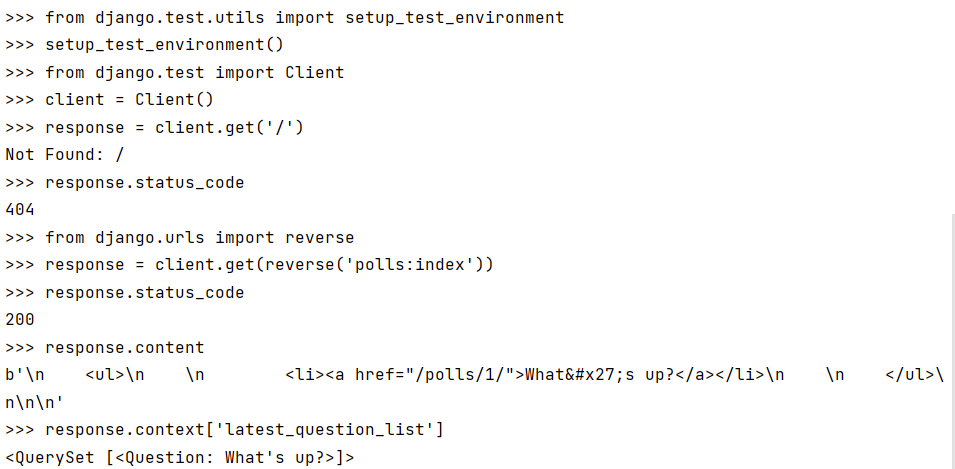955x469 pixels.
Task: Click the "reverse('polls:index')" command line
Action: [269, 265]
